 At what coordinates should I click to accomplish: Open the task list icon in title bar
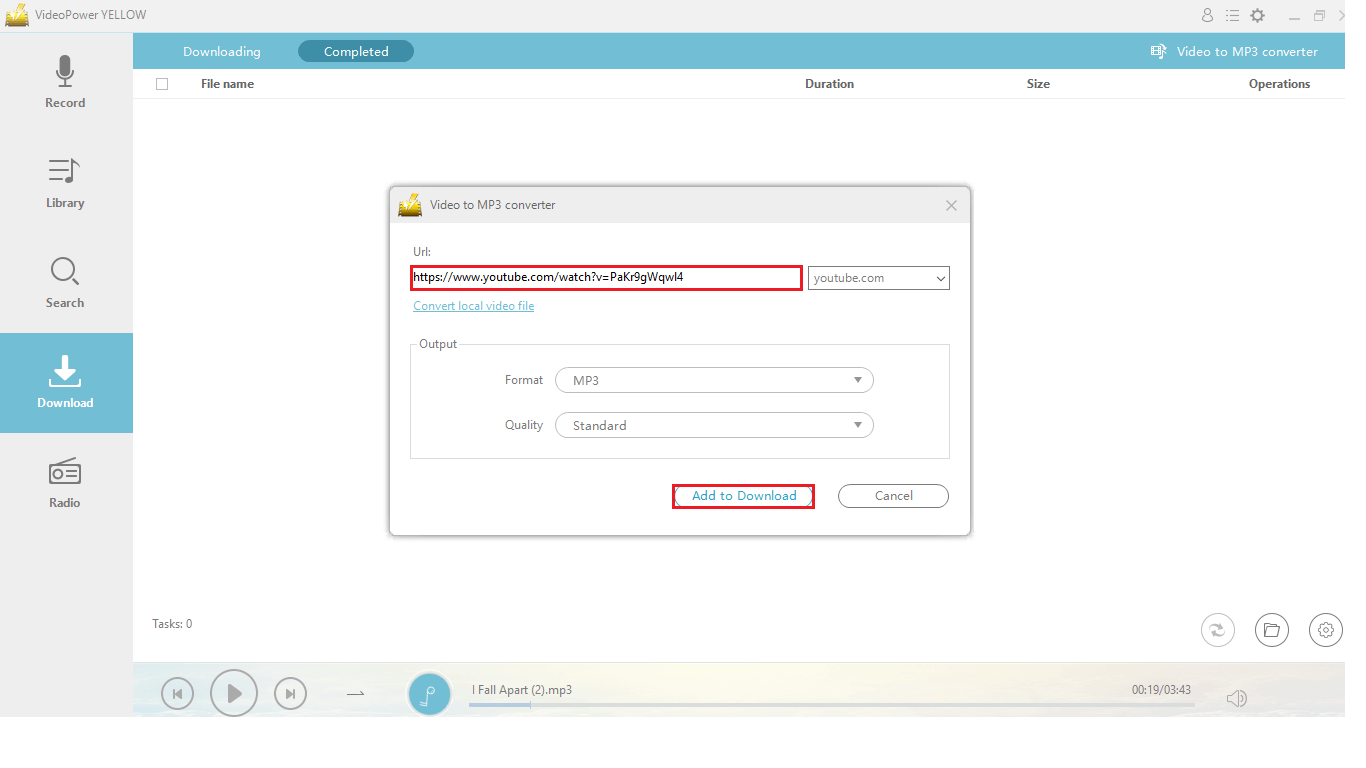(x=1232, y=15)
